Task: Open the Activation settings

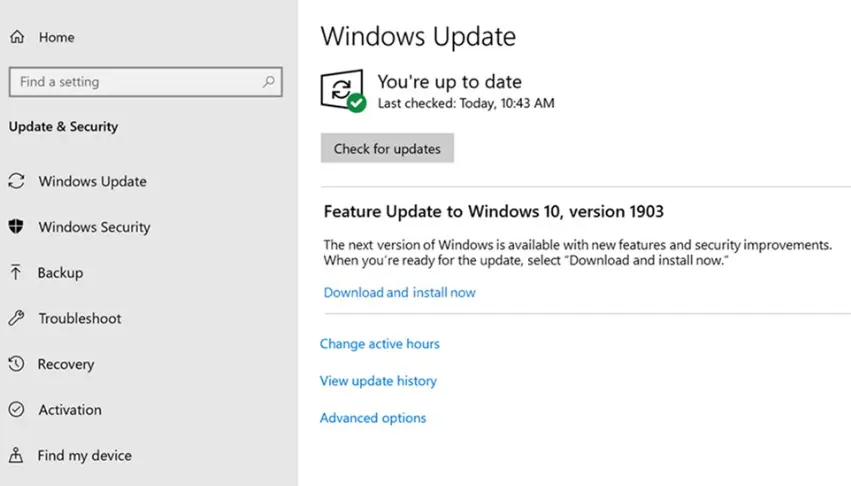Action: click(70, 409)
